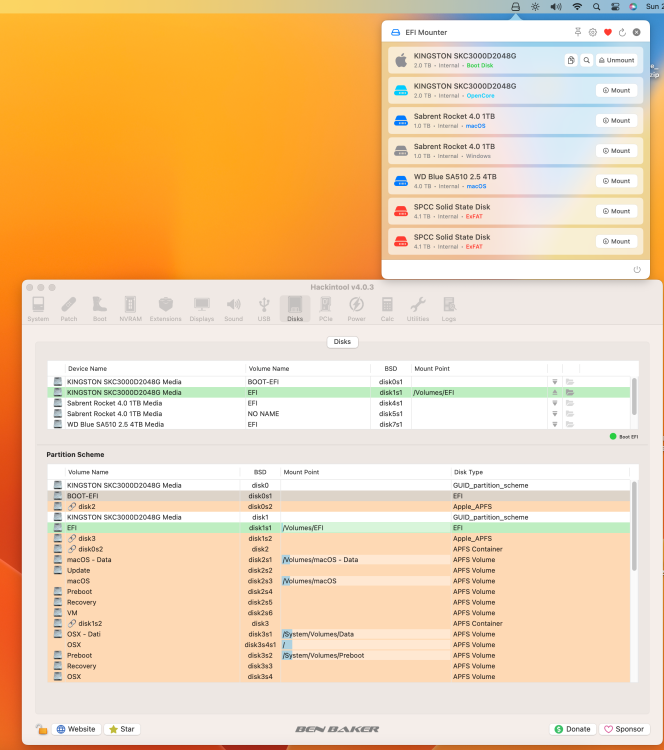
Task: Click the mount arrow for disk5s1 NO NAME row
Action: (555, 414)
